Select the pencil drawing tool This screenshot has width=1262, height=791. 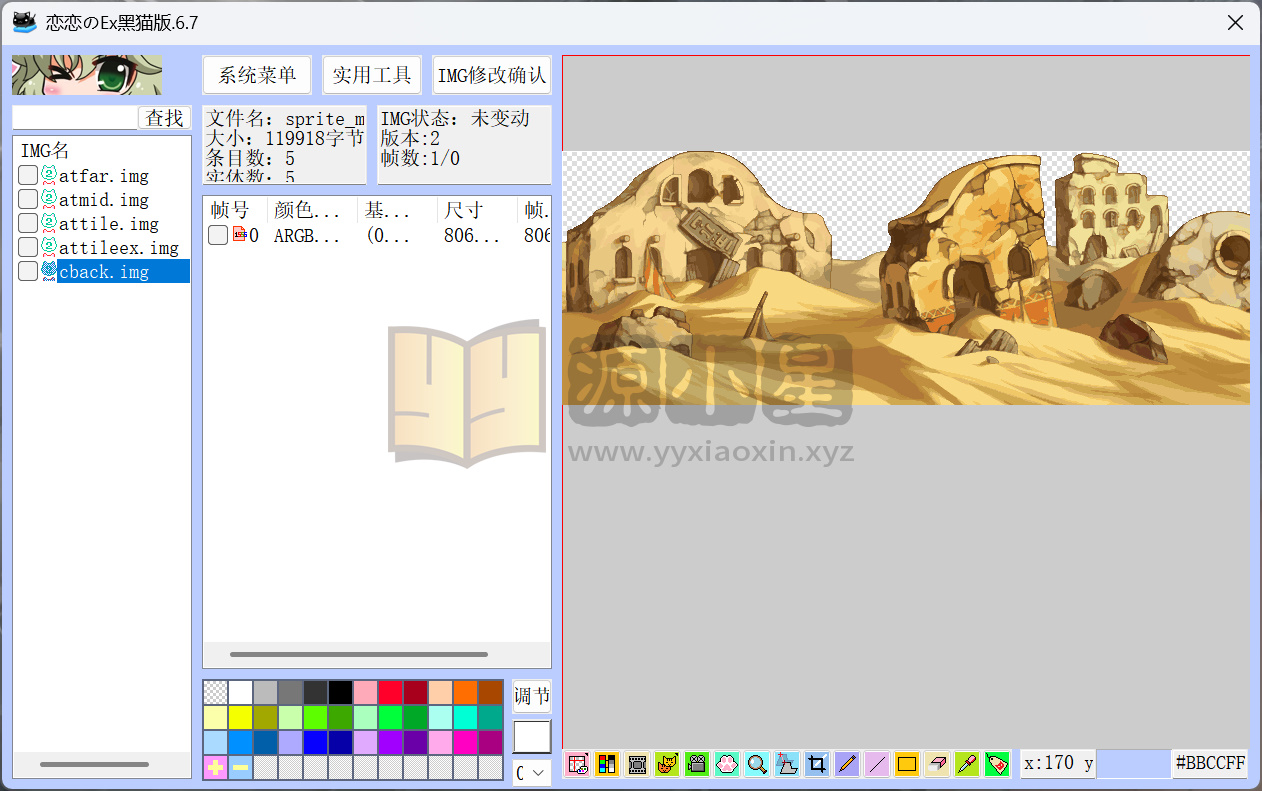[x=847, y=764]
